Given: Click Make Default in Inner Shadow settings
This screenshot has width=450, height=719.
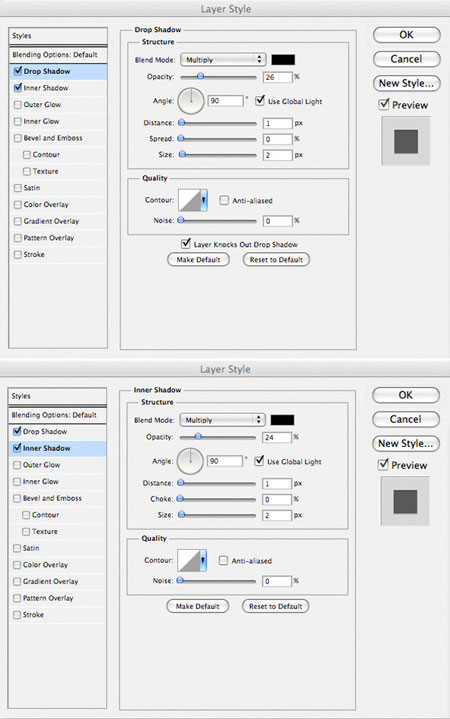Looking at the screenshot, I should tap(197, 606).
